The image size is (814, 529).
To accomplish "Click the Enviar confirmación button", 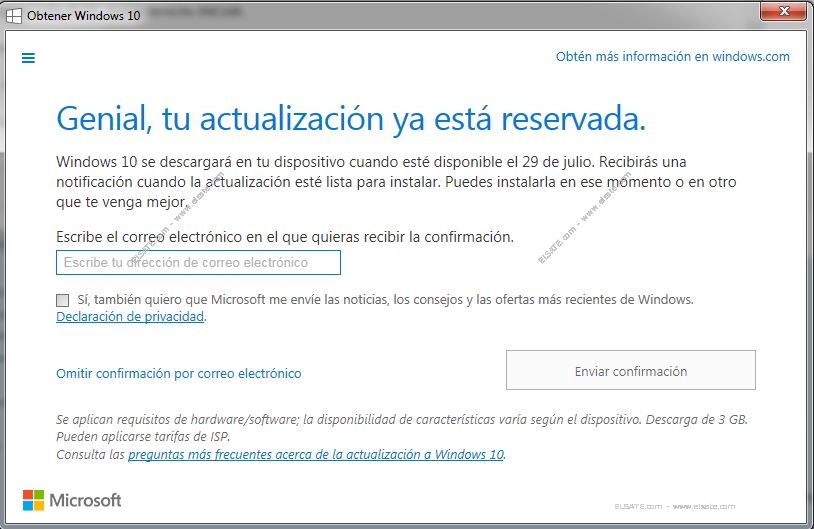I will 631,370.
